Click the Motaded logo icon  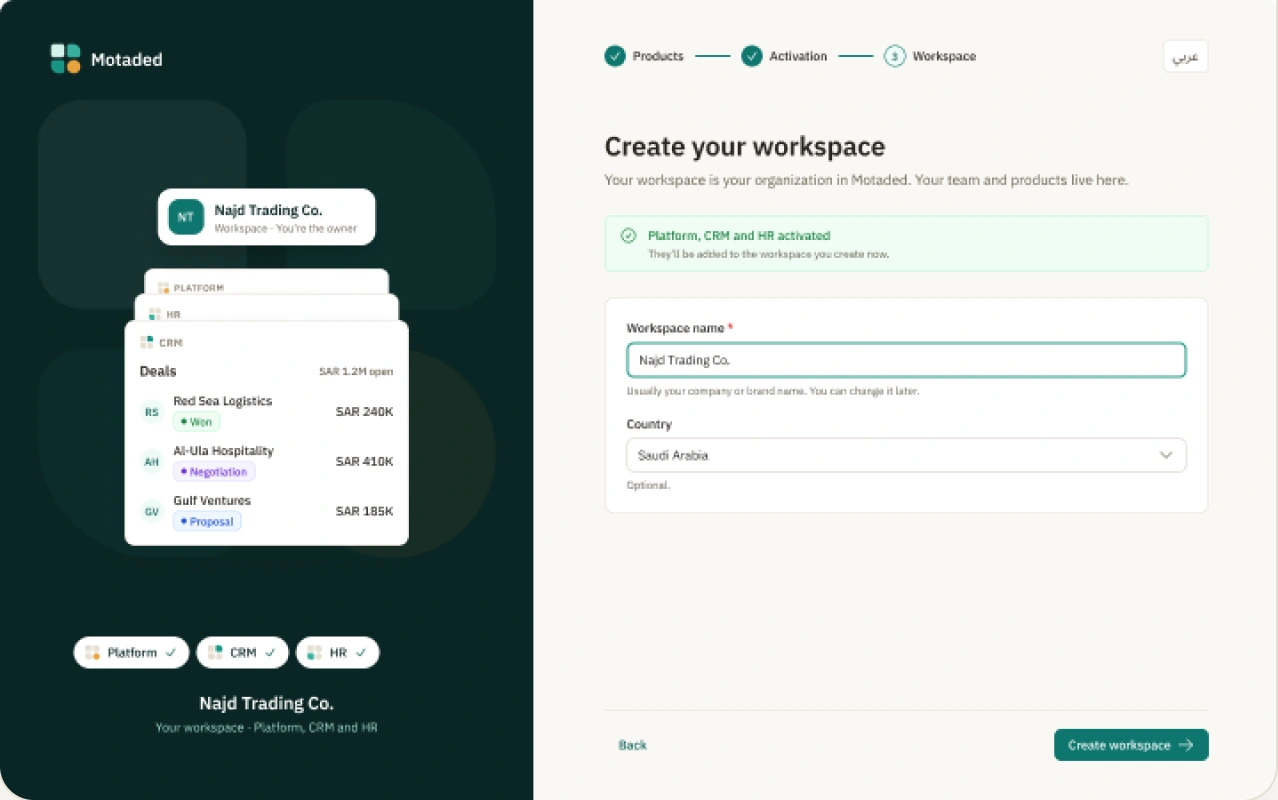click(66, 58)
